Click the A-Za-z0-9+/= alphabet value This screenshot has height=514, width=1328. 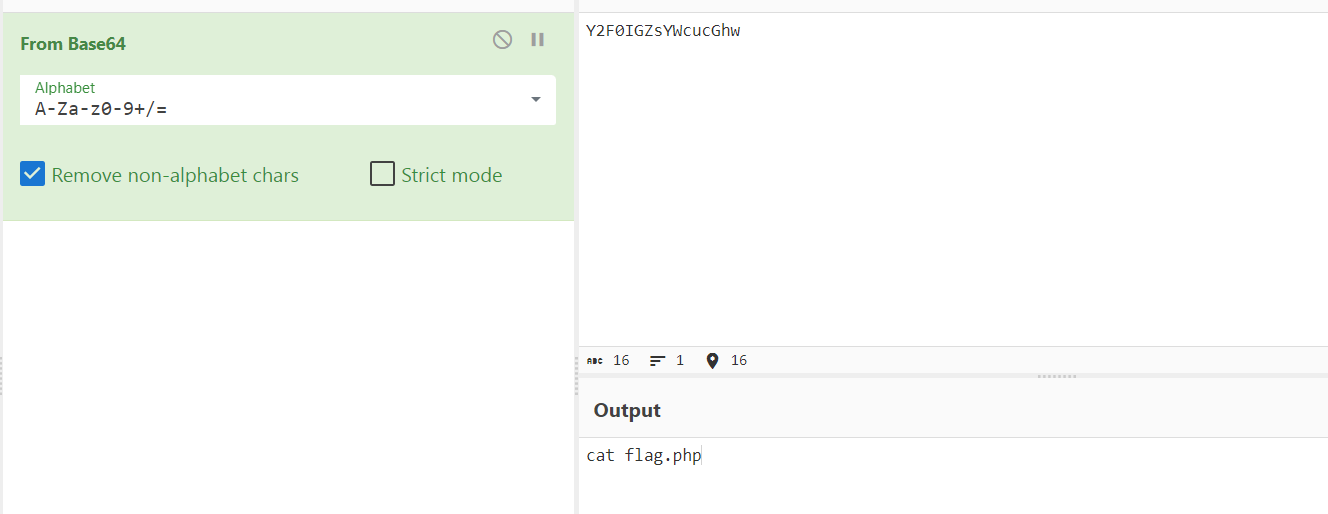tap(101, 109)
